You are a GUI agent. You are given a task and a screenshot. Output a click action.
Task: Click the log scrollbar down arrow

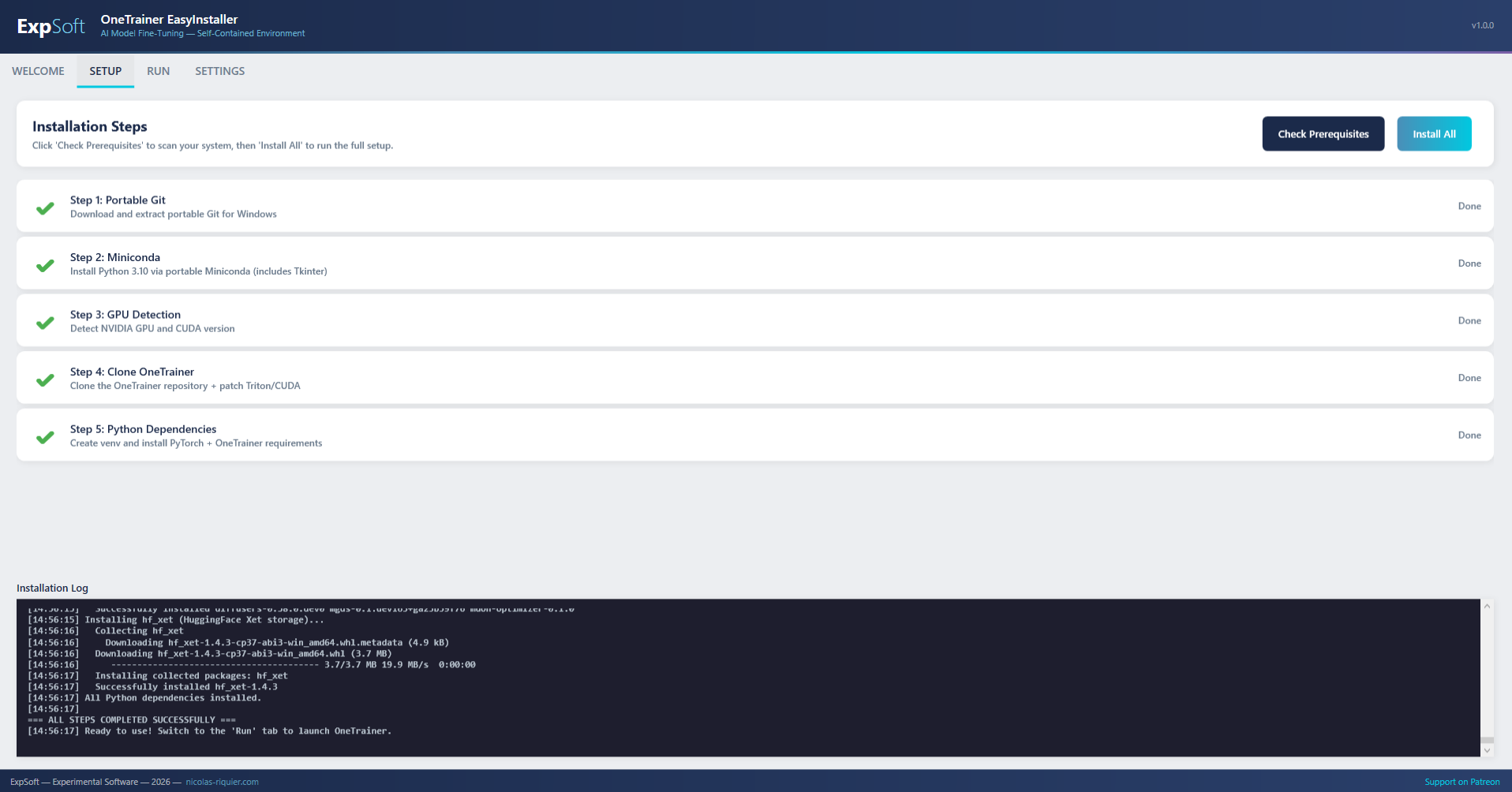click(1487, 750)
